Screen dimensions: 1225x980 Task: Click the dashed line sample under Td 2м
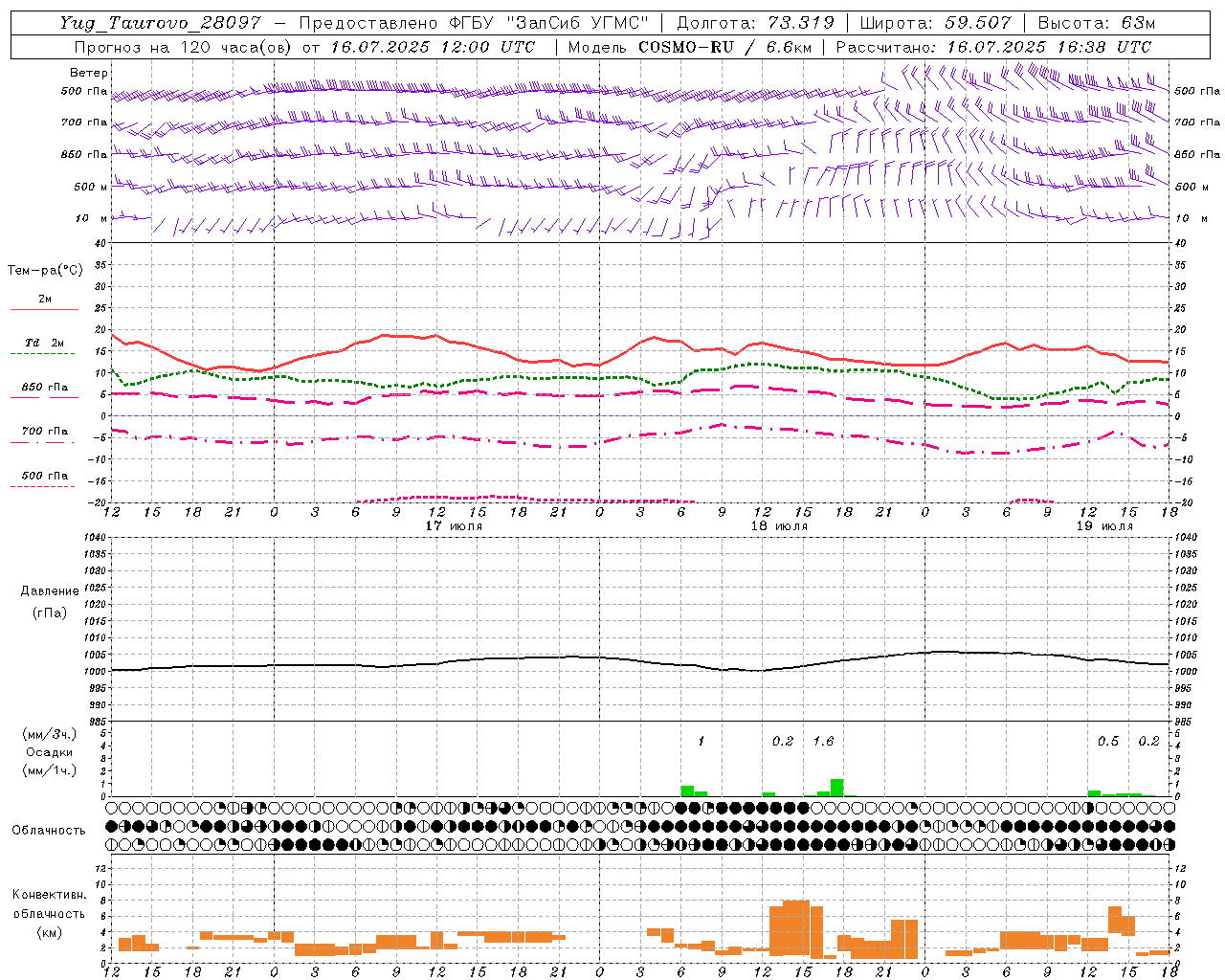coord(44,354)
